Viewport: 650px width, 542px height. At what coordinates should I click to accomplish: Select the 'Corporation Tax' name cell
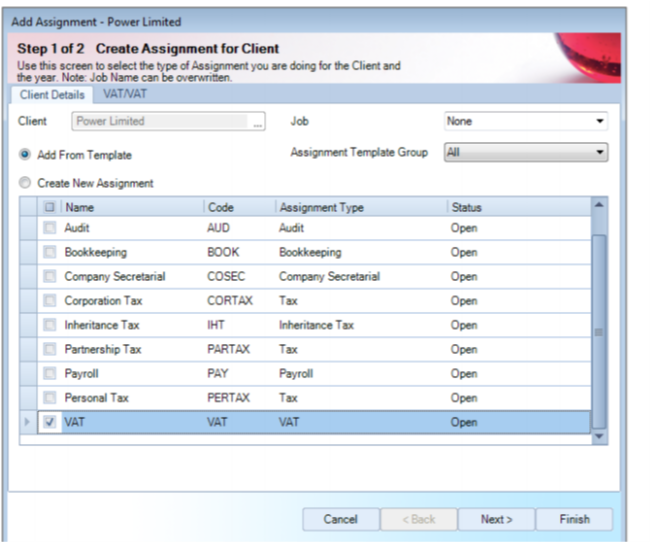coord(132,301)
